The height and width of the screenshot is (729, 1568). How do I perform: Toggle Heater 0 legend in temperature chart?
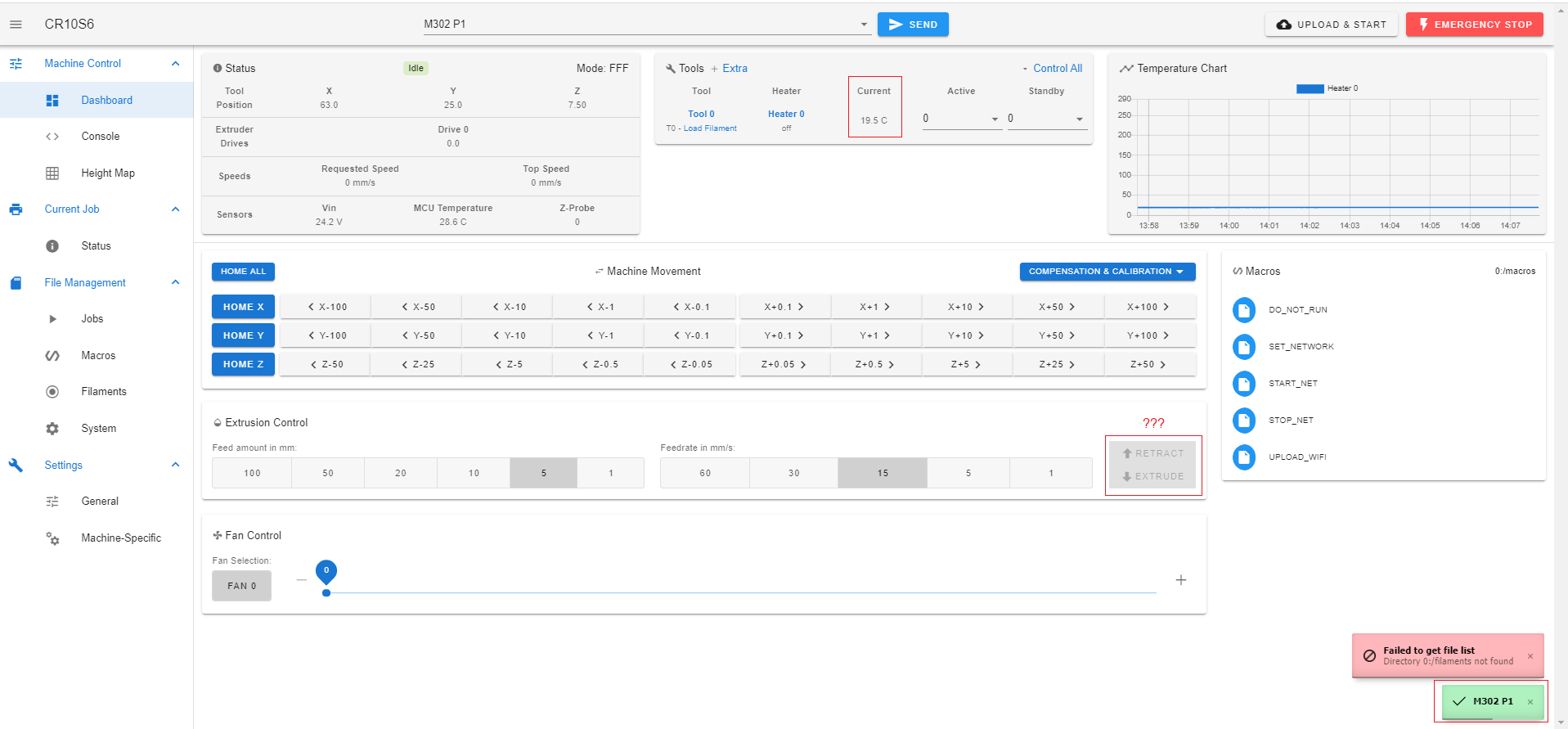1327,88
